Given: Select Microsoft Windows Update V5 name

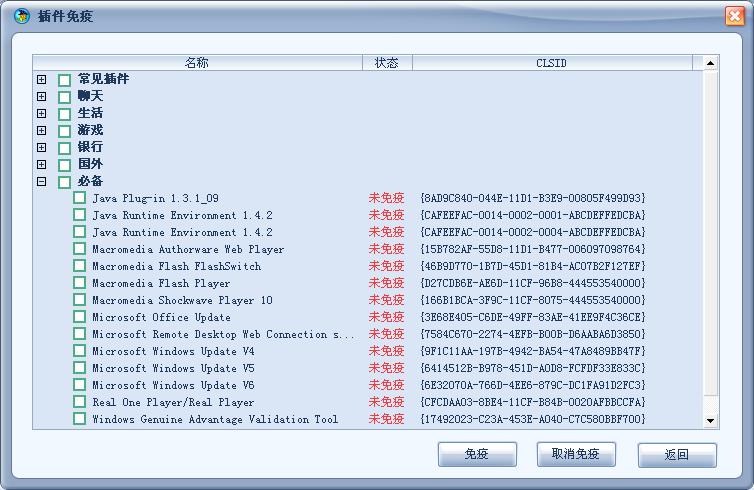Looking at the screenshot, I should [173, 368].
